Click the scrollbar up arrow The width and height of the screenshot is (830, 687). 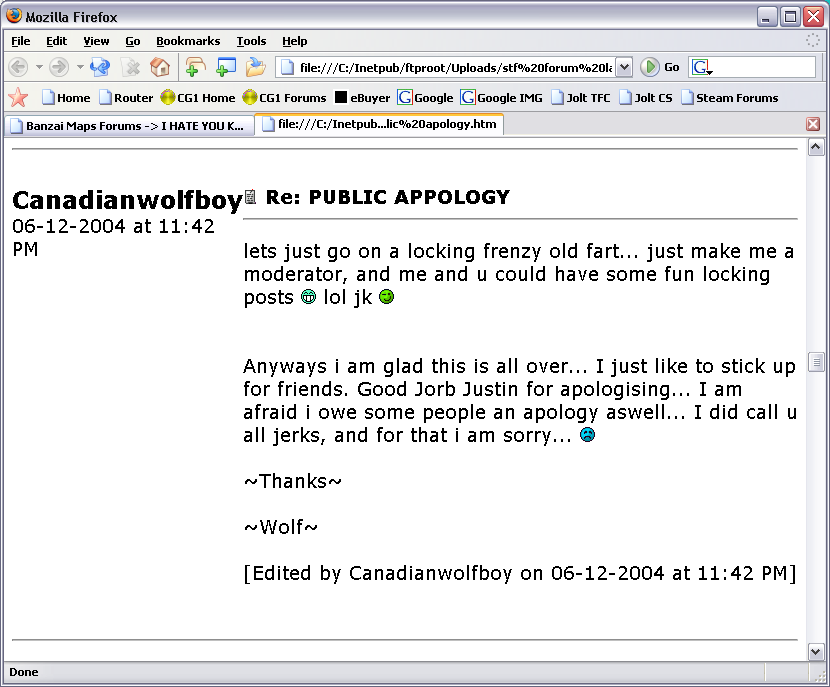[x=816, y=147]
